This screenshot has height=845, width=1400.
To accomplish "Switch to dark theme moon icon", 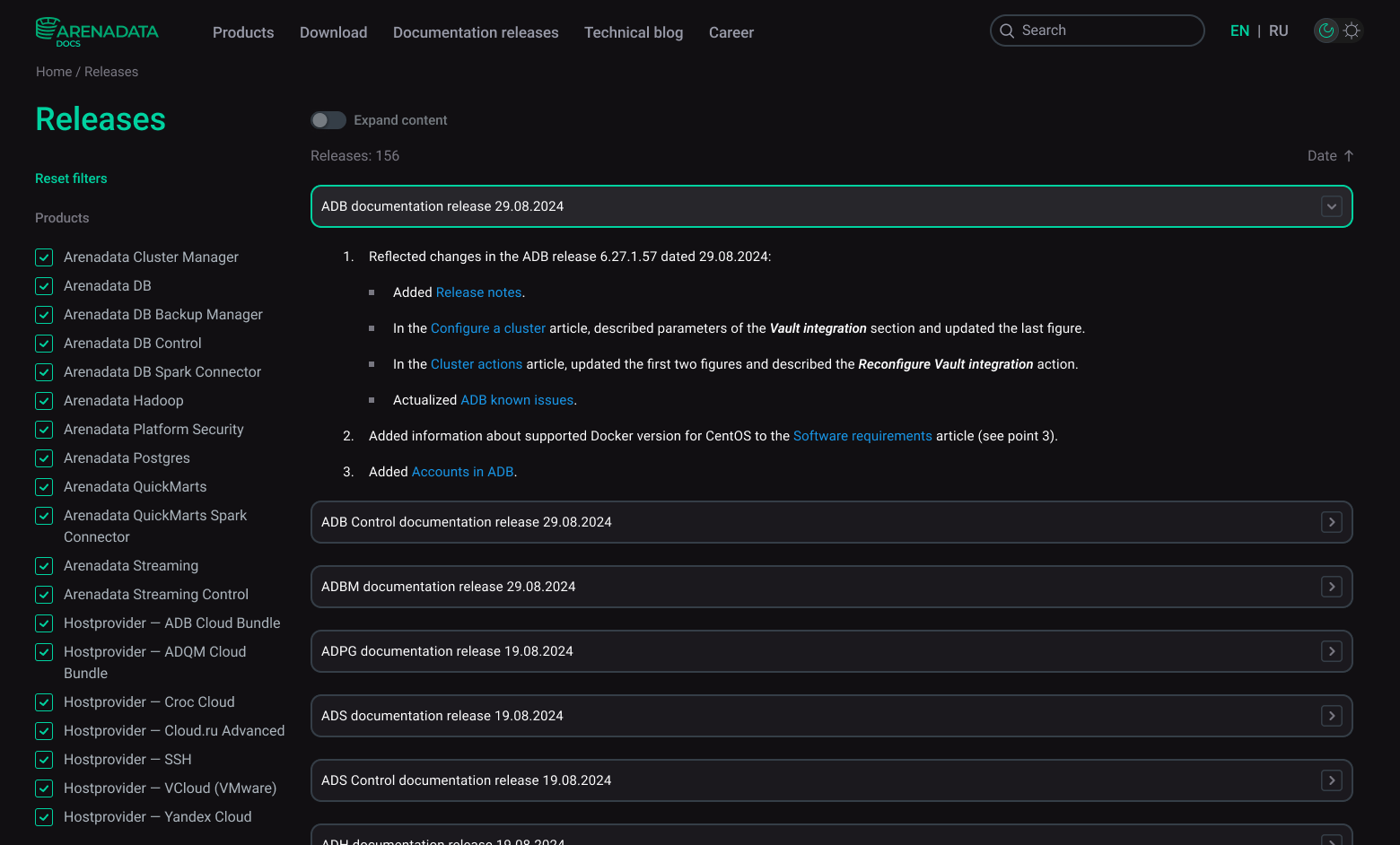I will [x=1326, y=30].
